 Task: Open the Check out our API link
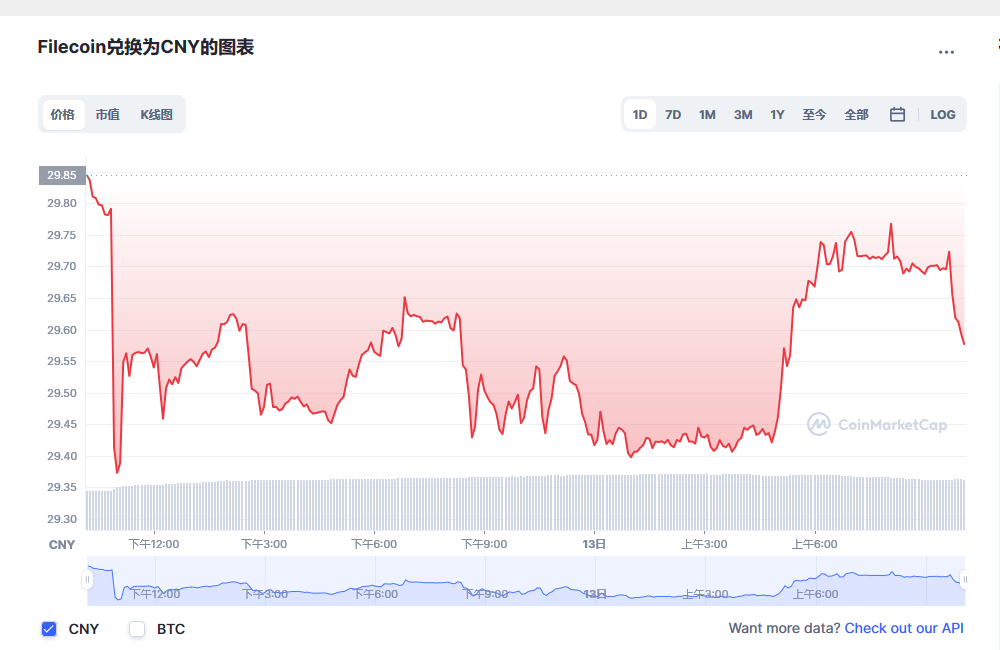pos(904,628)
